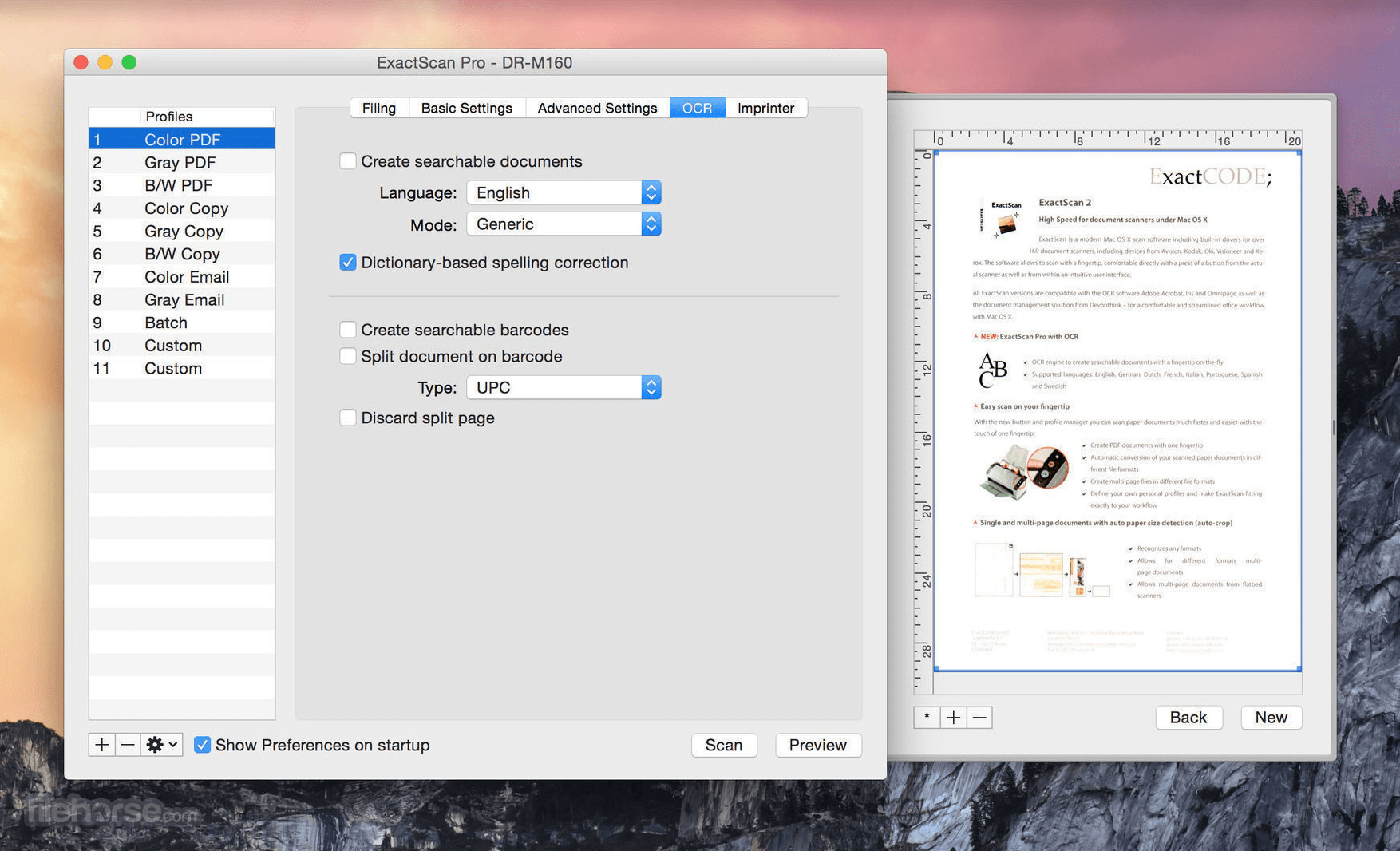Click the Back button in preview window
The width and height of the screenshot is (1400, 851).
pos(1188,717)
